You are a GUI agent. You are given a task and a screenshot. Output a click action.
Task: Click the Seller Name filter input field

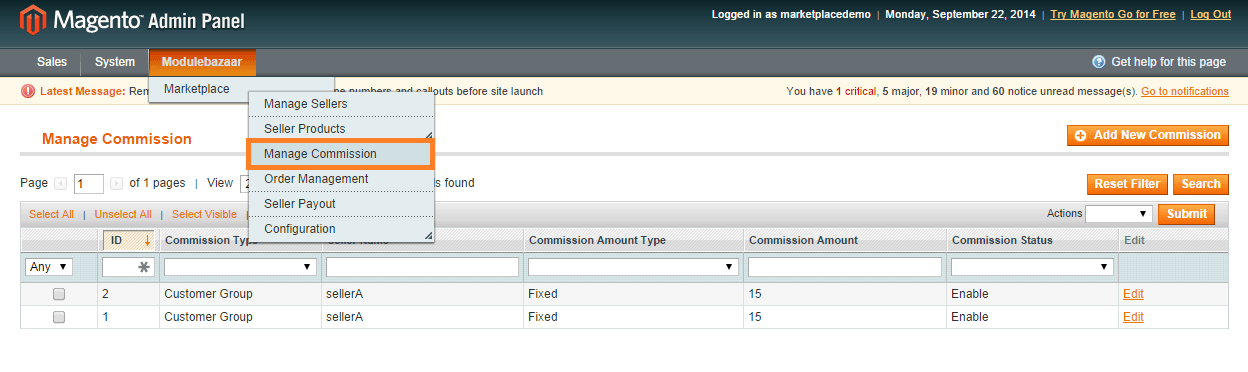[422, 267]
